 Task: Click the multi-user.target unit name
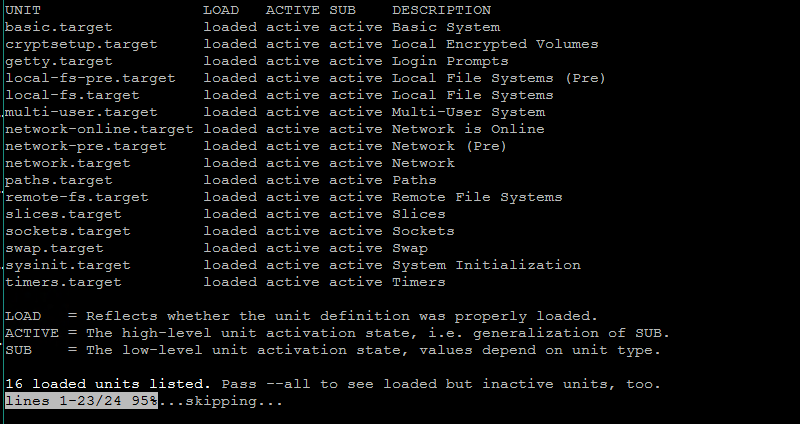81,112
